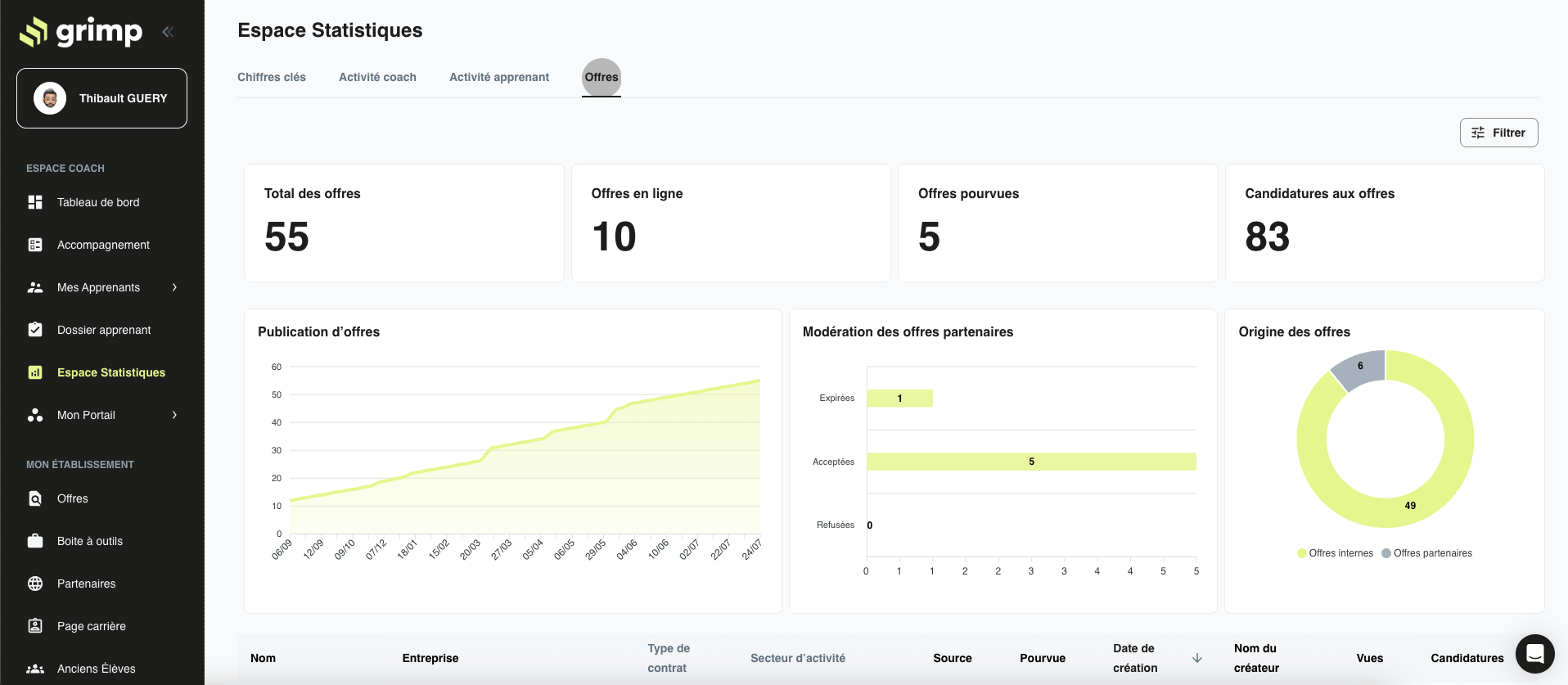Viewport: 1568px width, 685px height.
Task: Click Publication d'offres chart title
Action: 318,331
